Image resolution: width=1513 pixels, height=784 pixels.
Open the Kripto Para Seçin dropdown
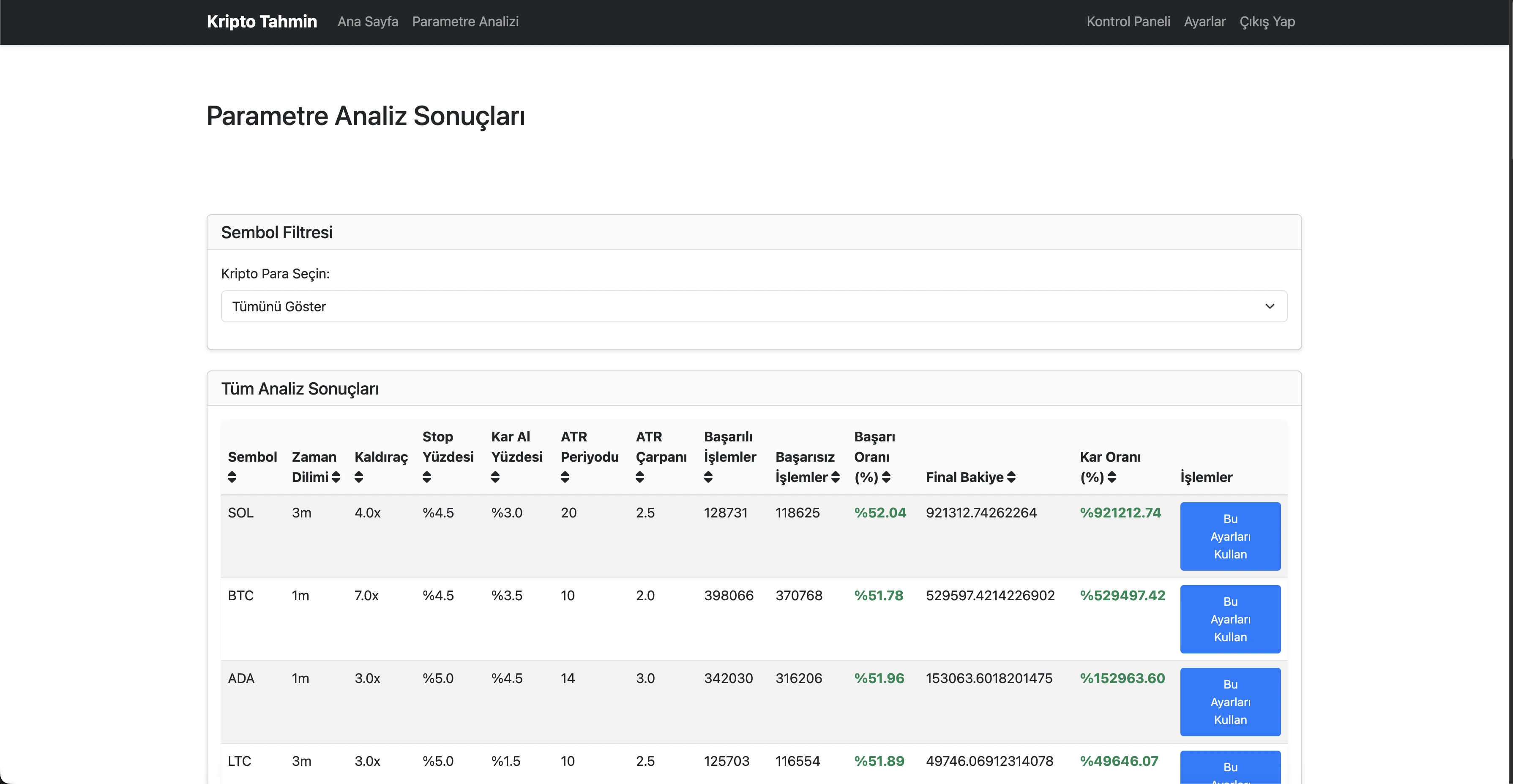click(754, 307)
